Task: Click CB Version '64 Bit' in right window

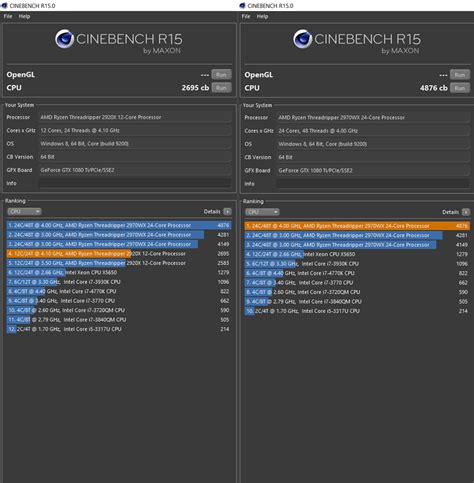Action: (x=373, y=157)
